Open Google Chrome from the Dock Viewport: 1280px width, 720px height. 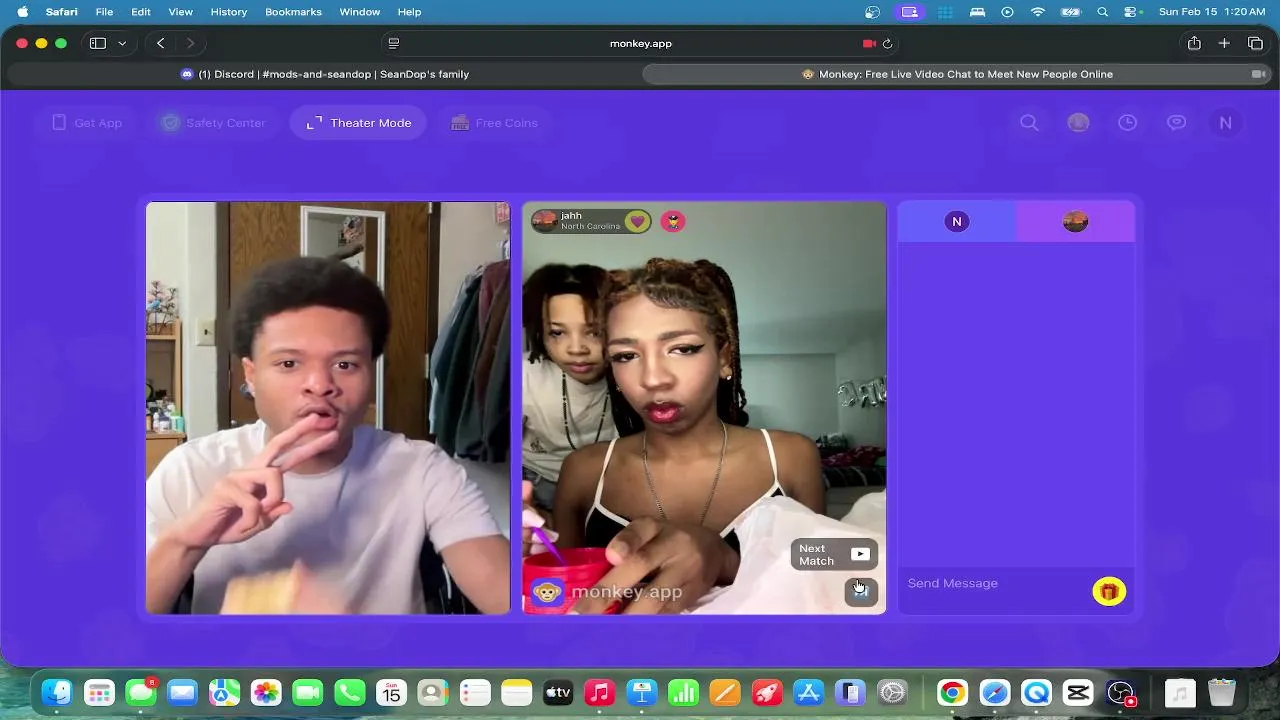953,692
